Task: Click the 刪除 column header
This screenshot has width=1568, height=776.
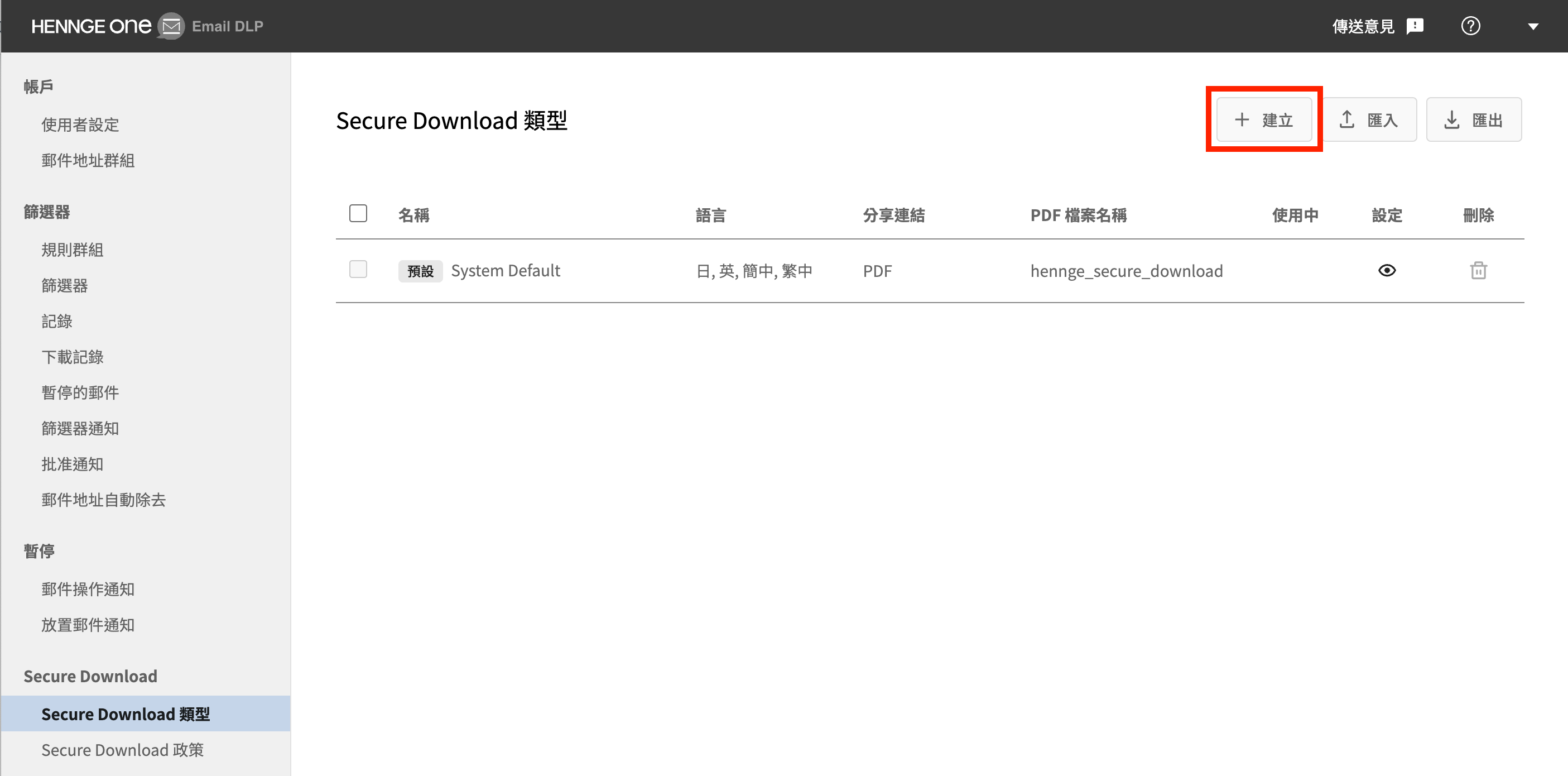Action: click(1478, 215)
